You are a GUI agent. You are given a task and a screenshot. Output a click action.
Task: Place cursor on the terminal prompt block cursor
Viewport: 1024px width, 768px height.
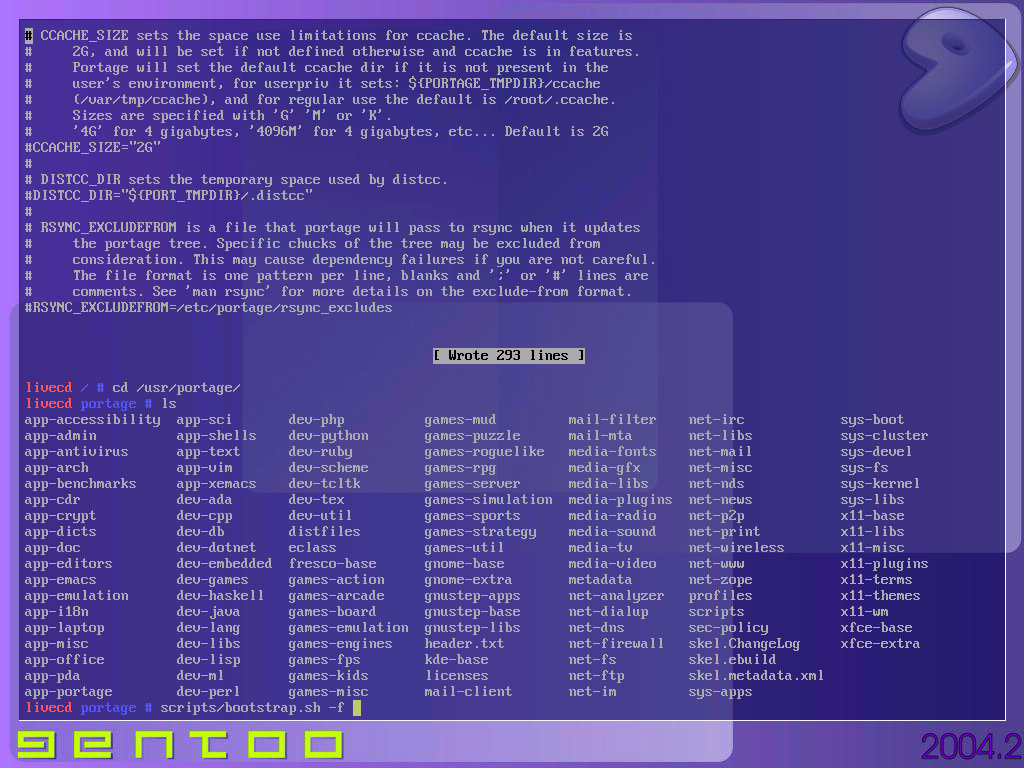(357, 708)
